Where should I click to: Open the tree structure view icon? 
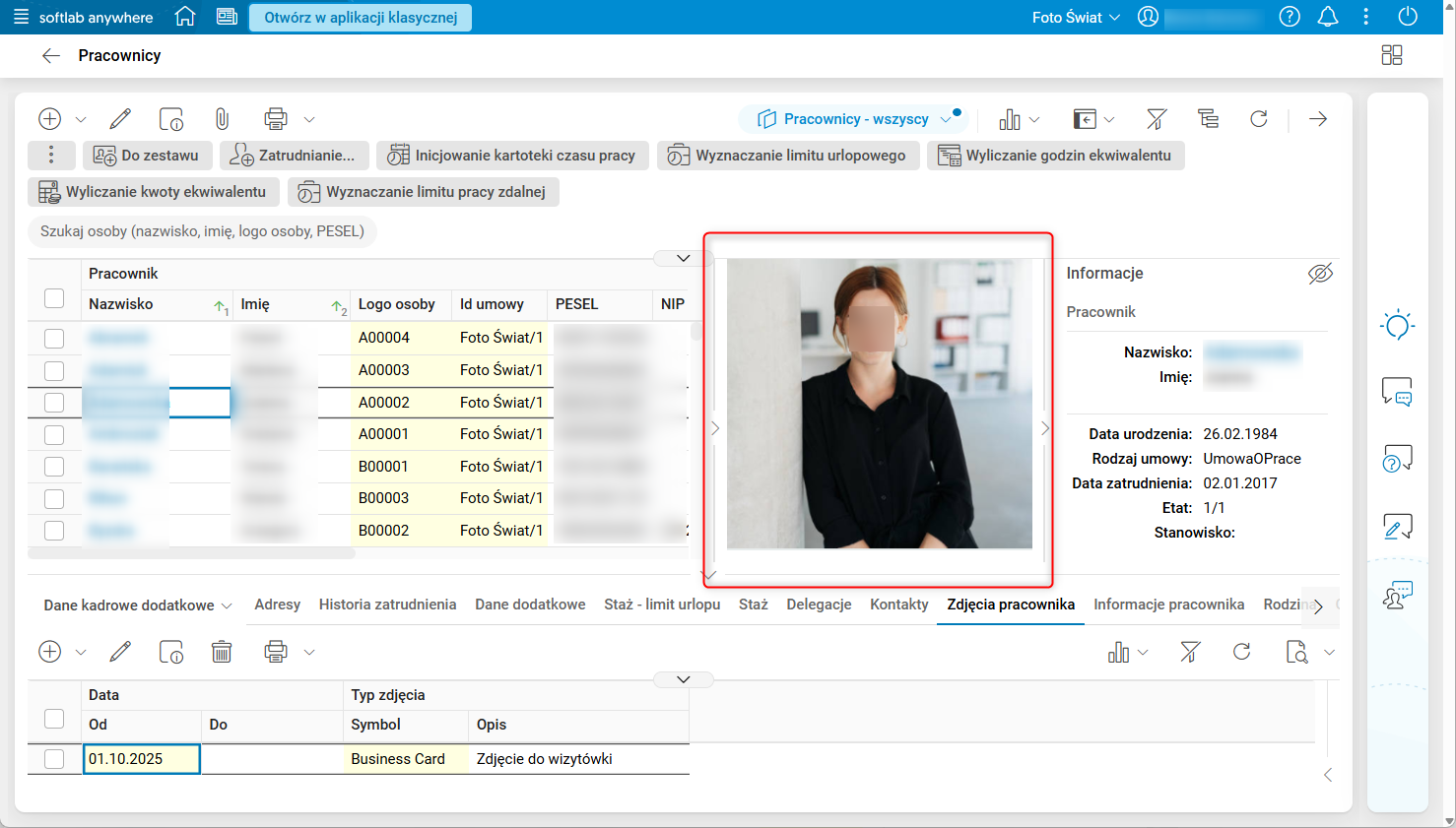(1208, 119)
